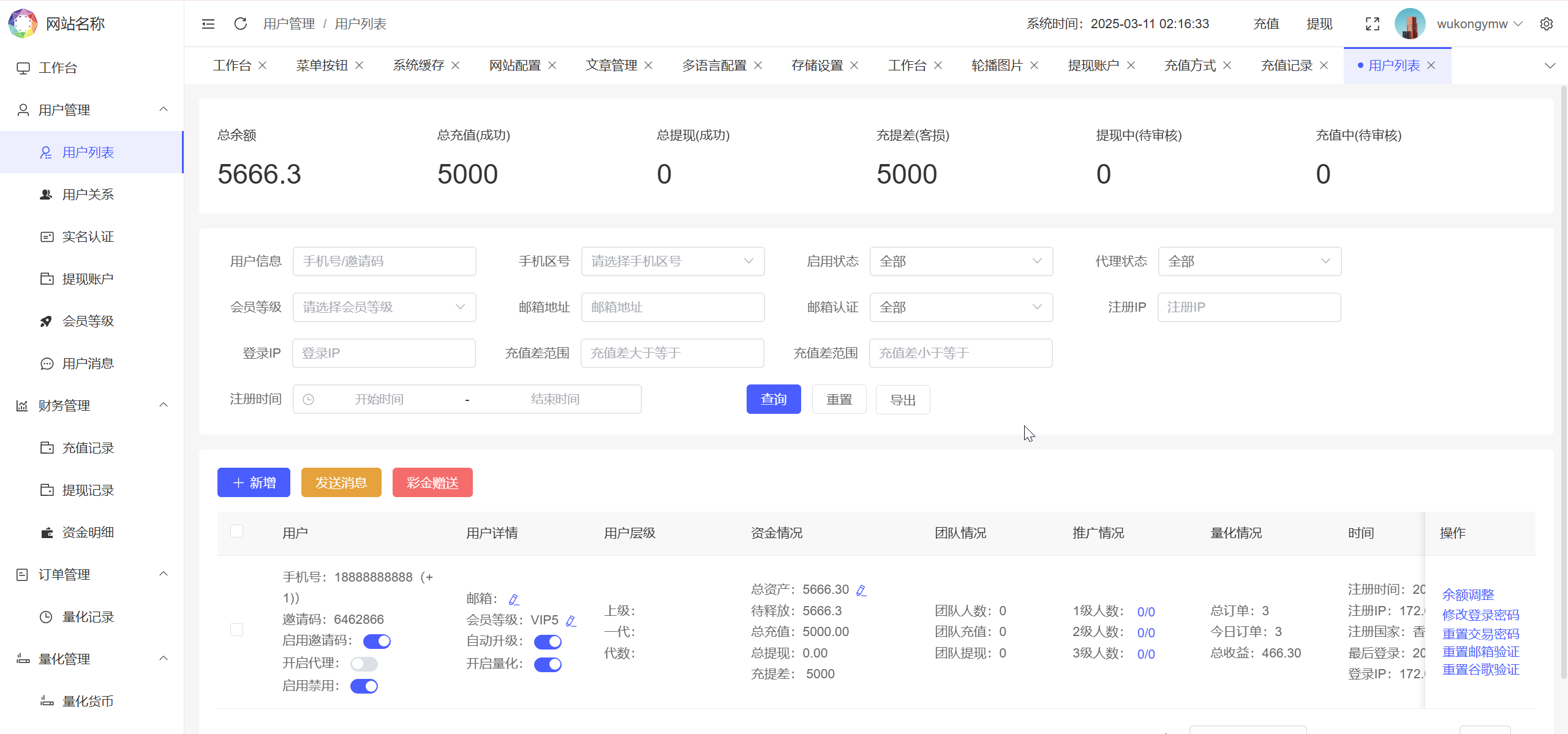
Task: Open 余额调整 in the operations column
Action: point(1468,594)
